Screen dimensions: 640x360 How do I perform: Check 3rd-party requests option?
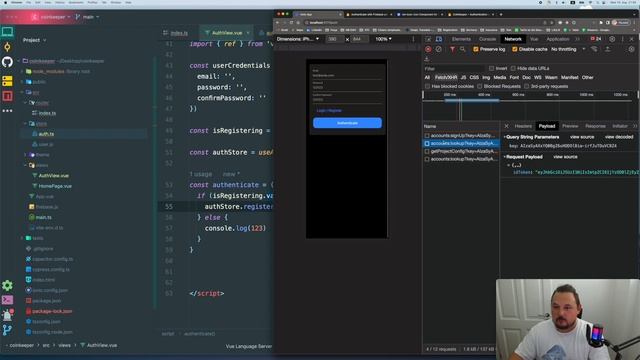[527, 87]
